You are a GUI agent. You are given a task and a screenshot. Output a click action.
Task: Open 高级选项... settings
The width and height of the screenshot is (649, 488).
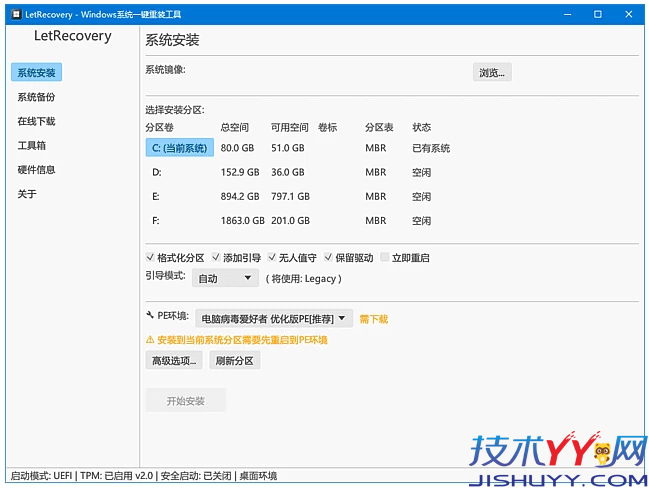[174, 361]
